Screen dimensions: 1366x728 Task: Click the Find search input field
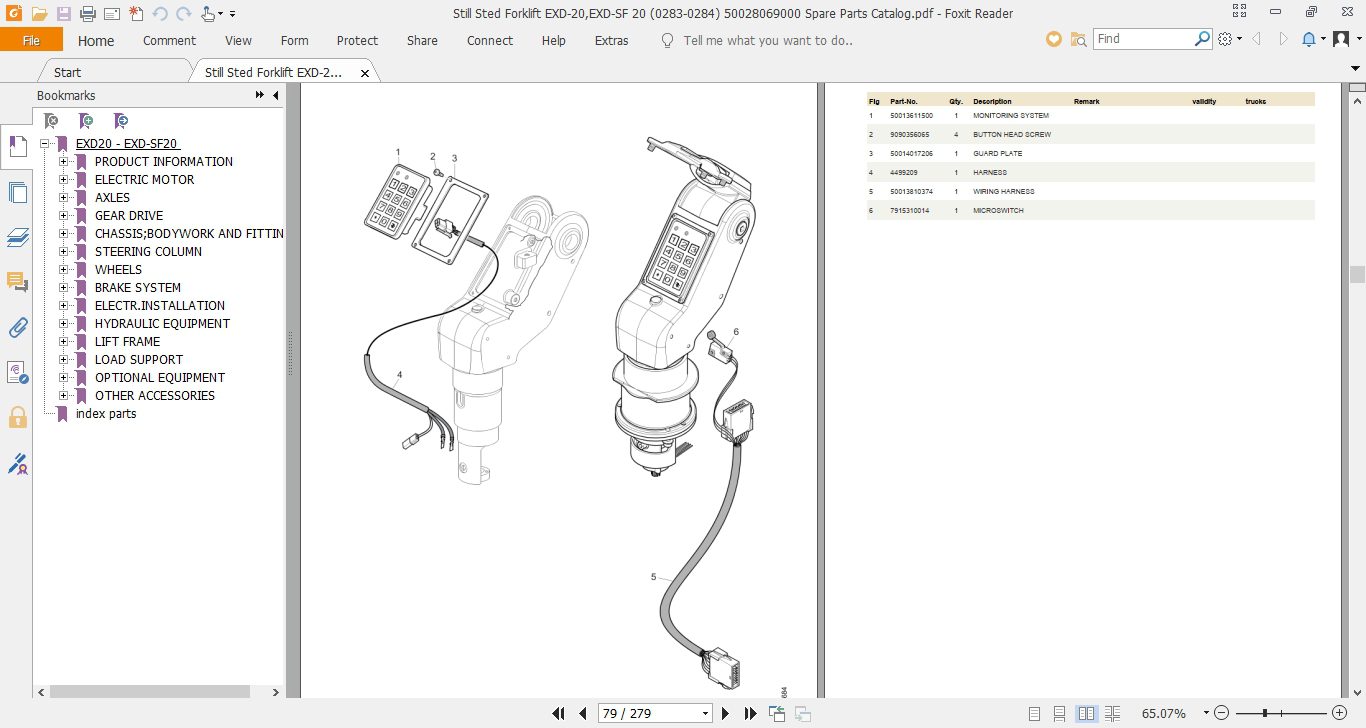click(x=1143, y=39)
